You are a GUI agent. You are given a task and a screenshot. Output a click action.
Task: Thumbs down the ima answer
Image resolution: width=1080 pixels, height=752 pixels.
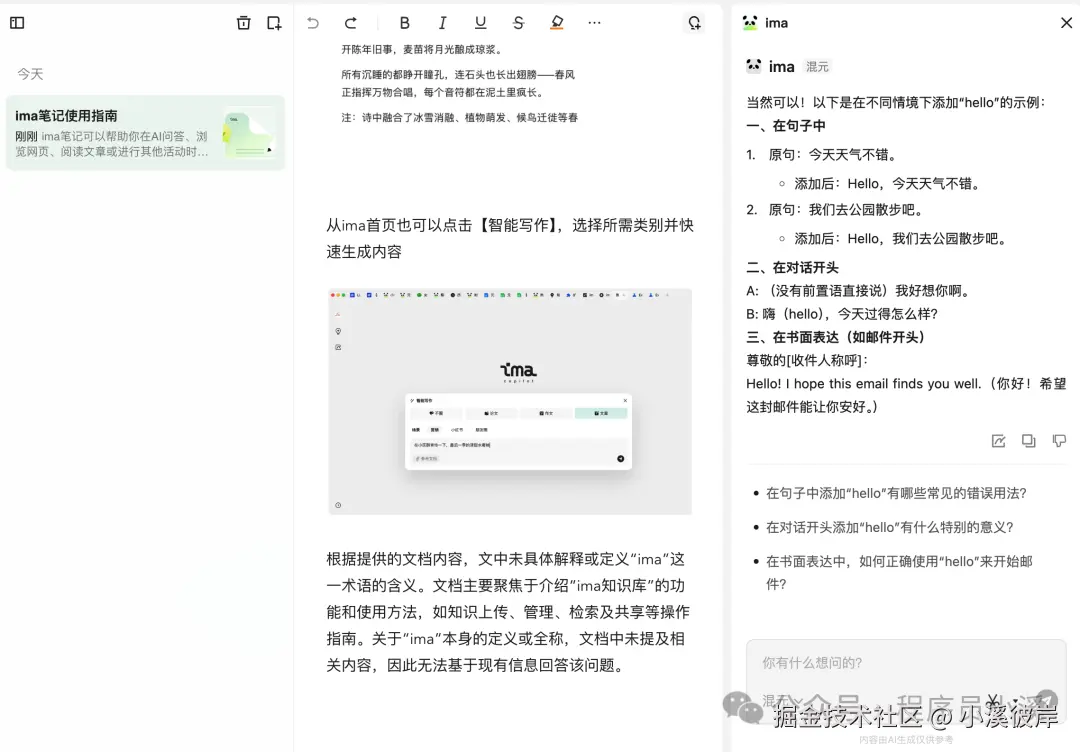tap(1059, 441)
